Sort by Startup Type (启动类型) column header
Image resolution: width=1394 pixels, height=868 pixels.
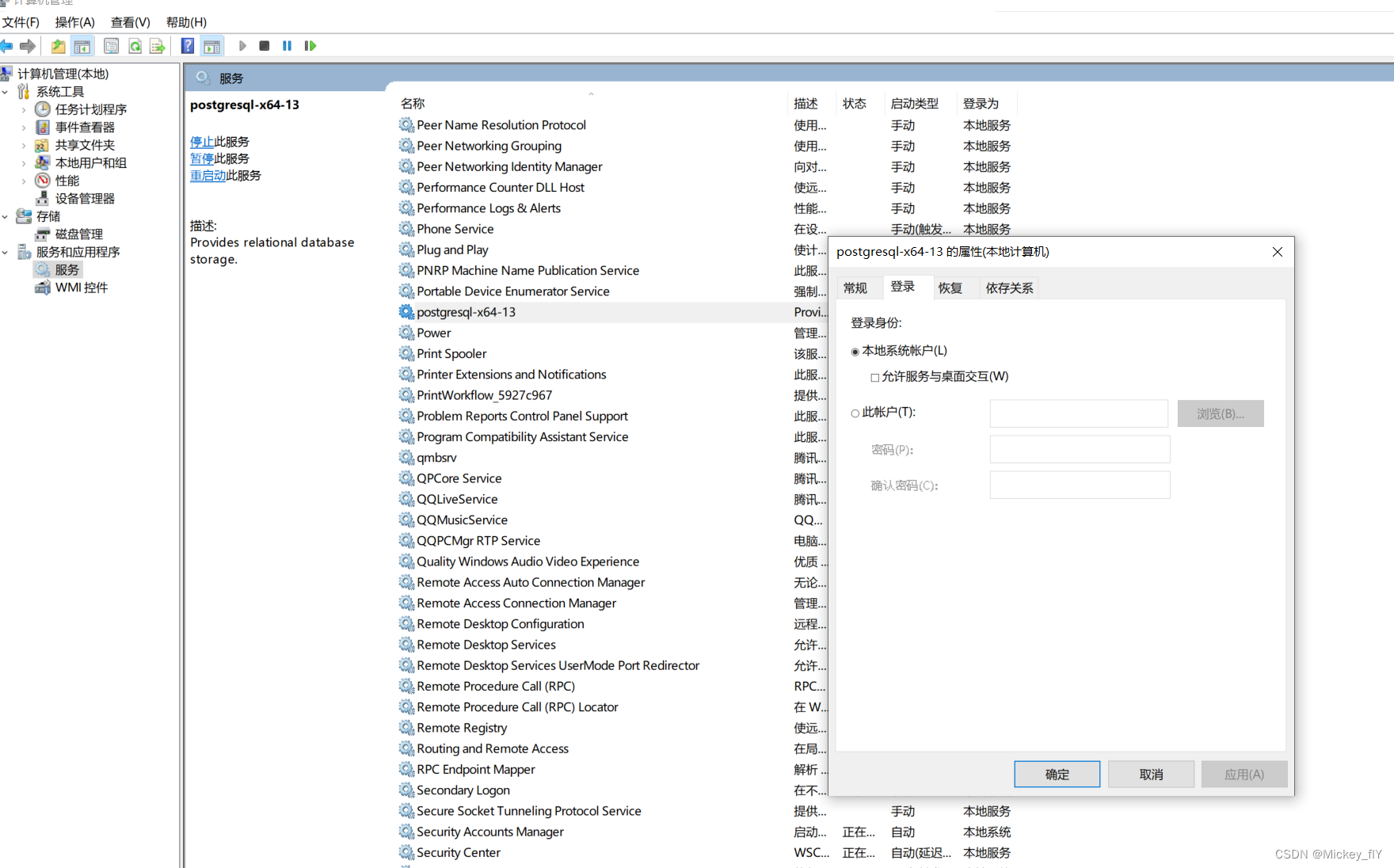(919, 104)
